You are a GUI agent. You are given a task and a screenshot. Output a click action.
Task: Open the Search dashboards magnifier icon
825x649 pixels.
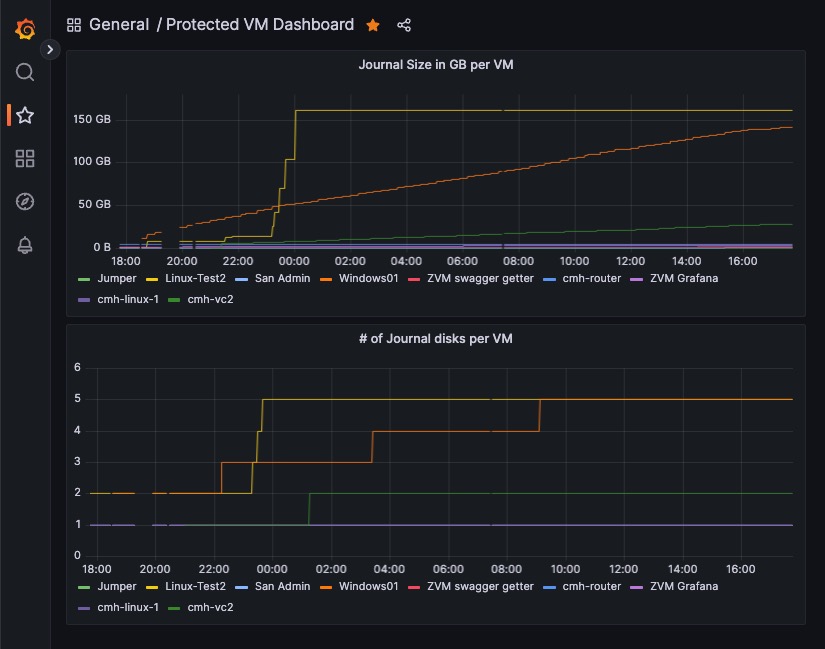(x=25, y=72)
